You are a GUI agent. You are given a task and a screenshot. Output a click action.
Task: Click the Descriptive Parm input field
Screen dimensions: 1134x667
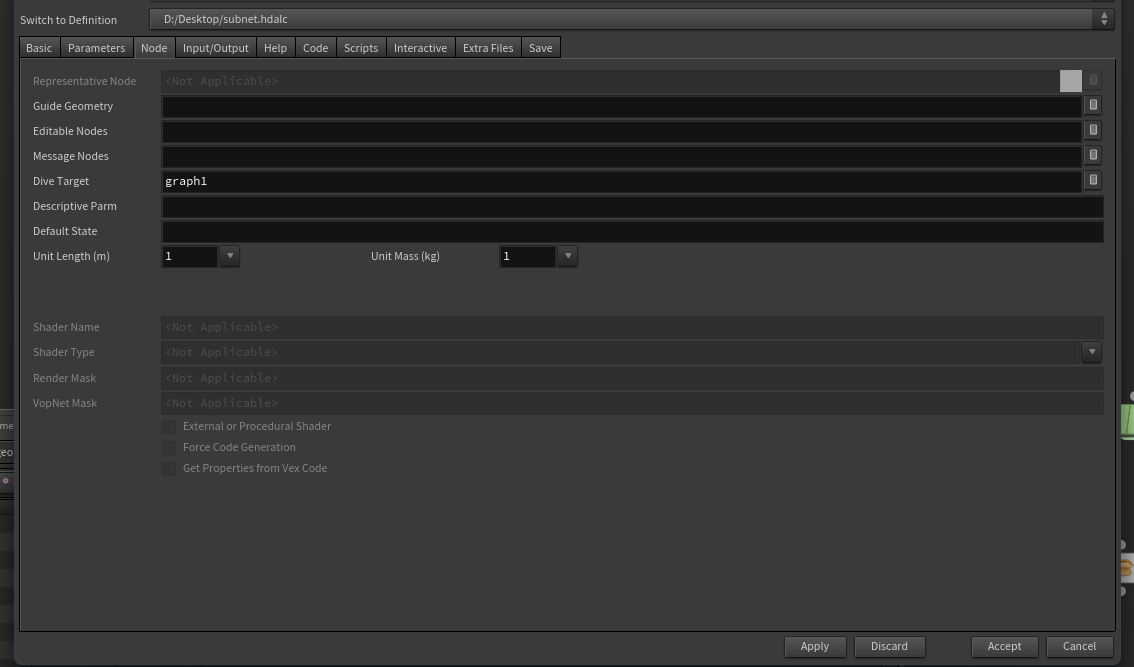point(632,206)
